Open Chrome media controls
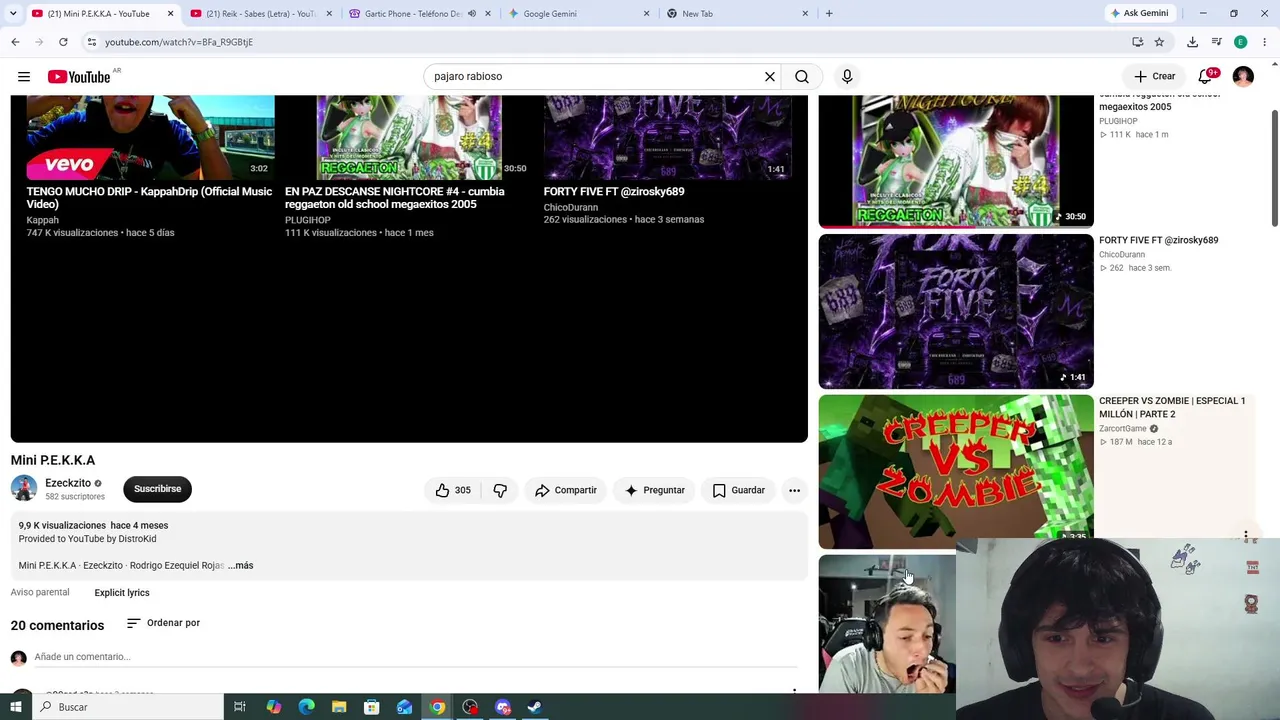 (1216, 42)
